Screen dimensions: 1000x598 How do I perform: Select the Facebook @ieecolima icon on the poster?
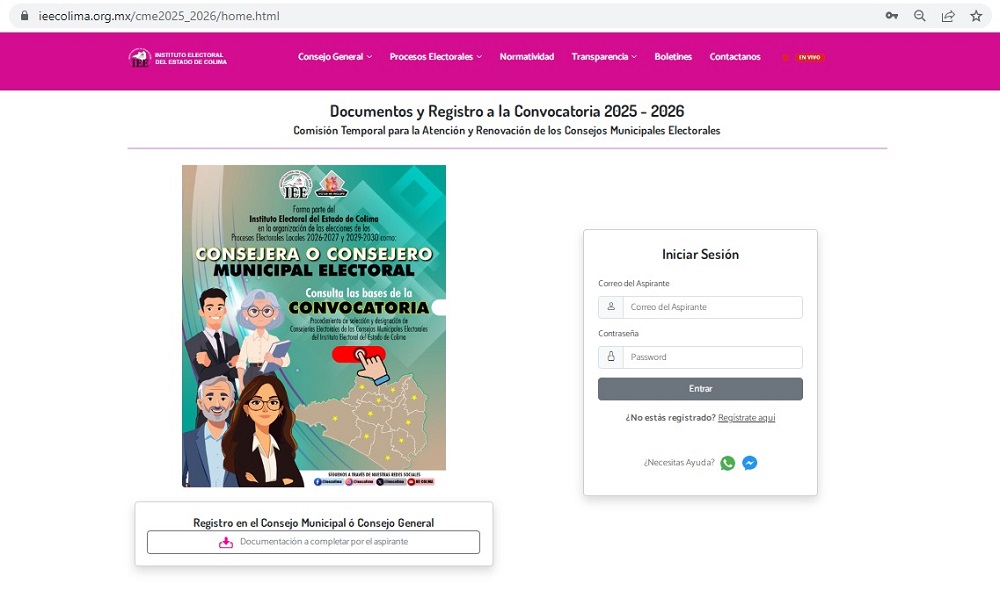pyautogui.click(x=318, y=481)
